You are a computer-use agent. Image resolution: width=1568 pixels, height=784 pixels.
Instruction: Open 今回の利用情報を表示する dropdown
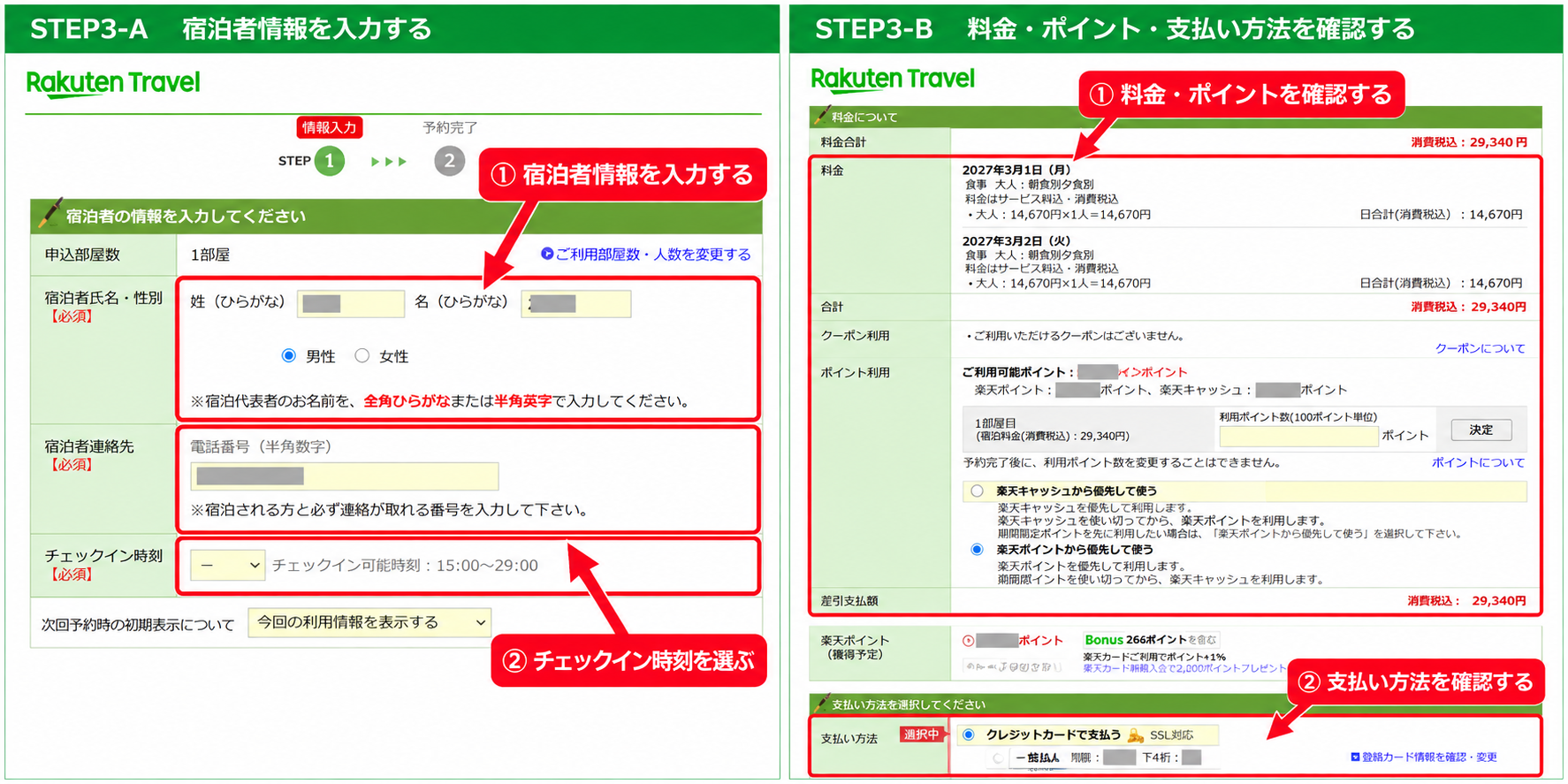[369, 622]
